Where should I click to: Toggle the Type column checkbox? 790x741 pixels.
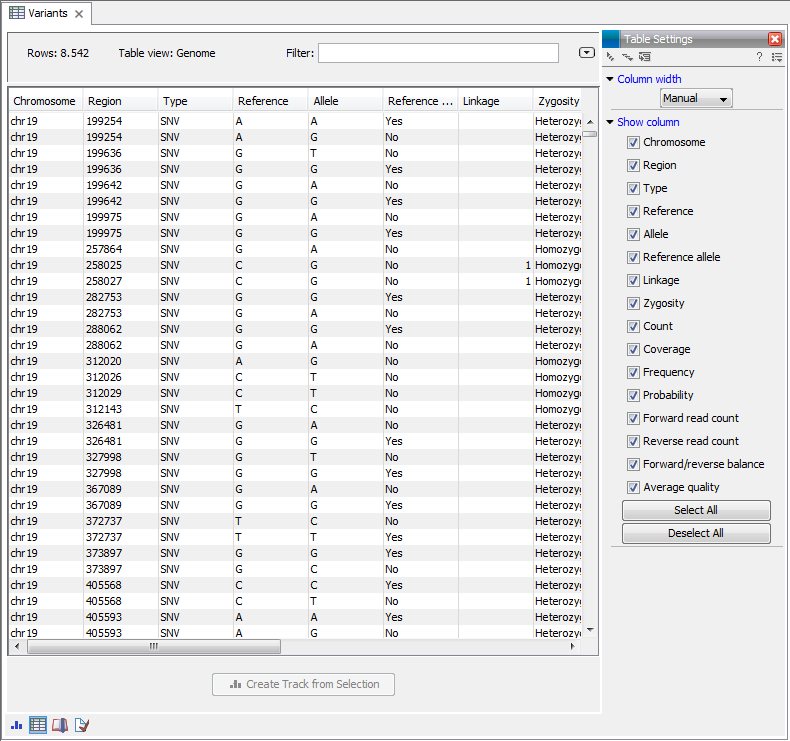point(633,188)
